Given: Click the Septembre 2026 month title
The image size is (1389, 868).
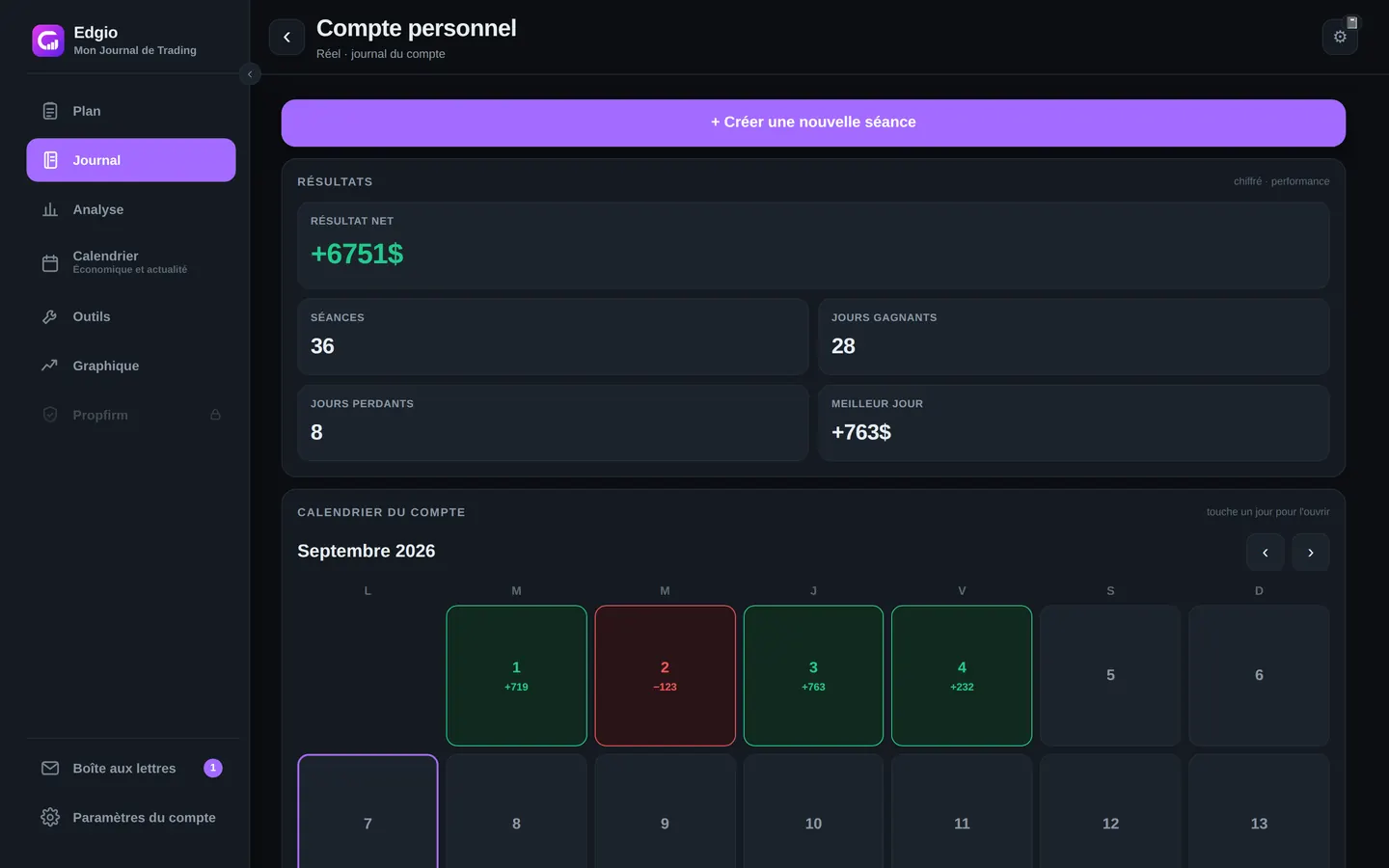Looking at the screenshot, I should coord(367,551).
